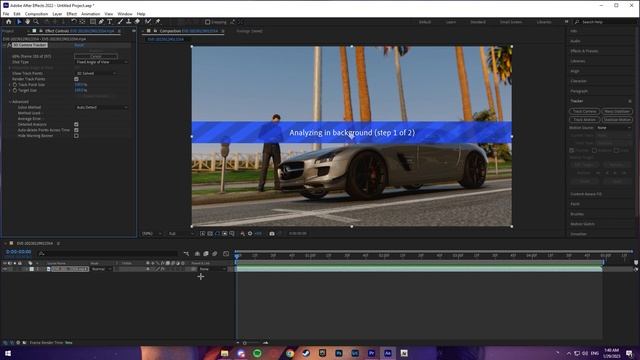Select the Hand tool
Image resolution: width=640 pixels, height=360 pixels.
(x=27, y=22)
